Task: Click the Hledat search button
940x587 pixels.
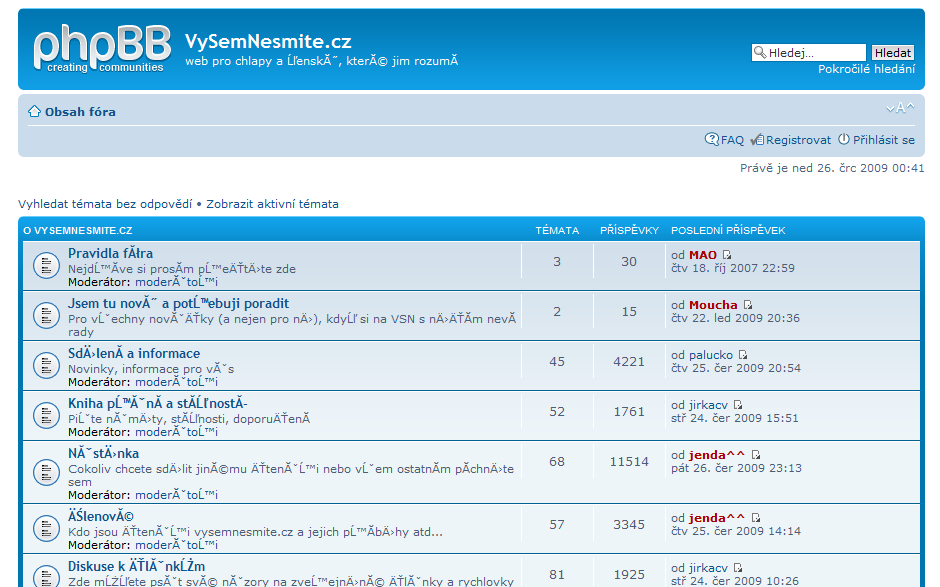Action: (x=893, y=53)
